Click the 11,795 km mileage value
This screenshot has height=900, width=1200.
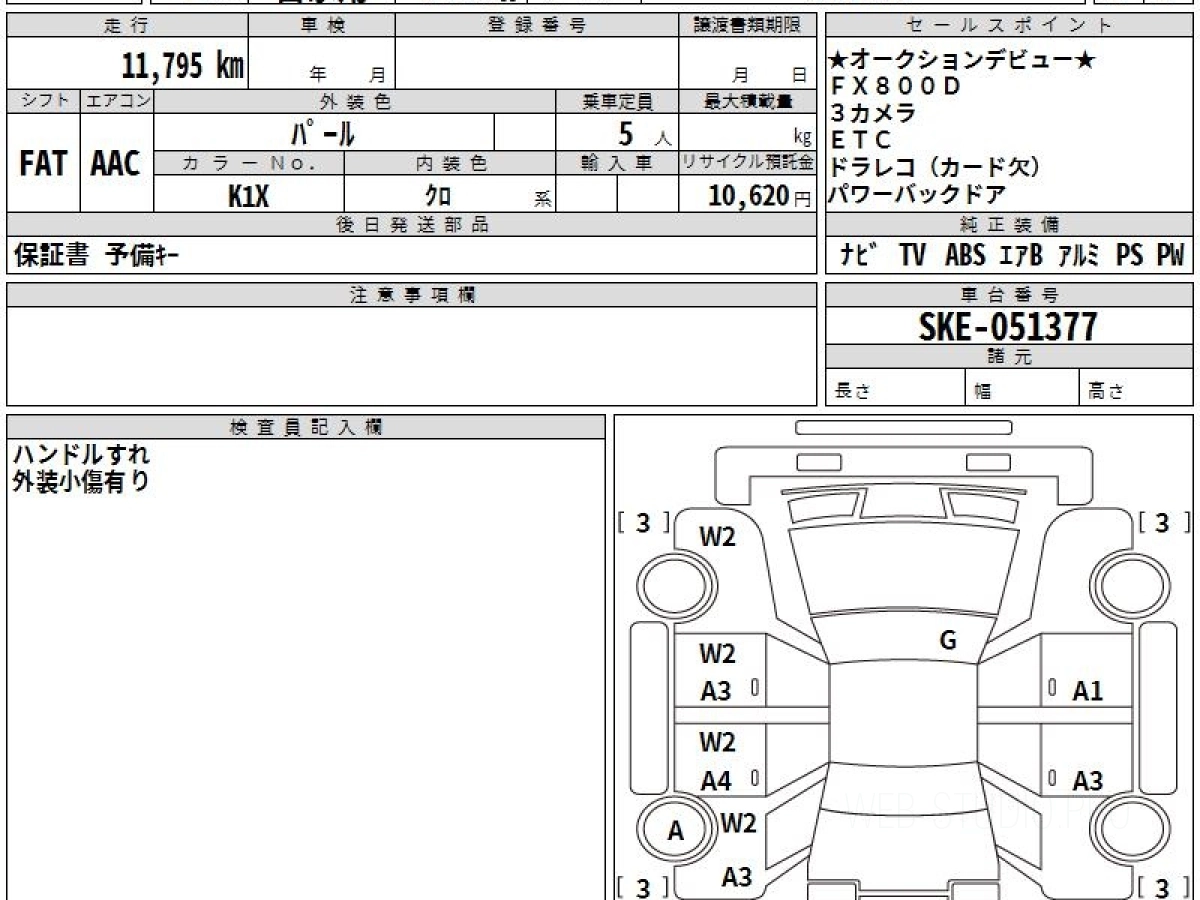pos(182,66)
